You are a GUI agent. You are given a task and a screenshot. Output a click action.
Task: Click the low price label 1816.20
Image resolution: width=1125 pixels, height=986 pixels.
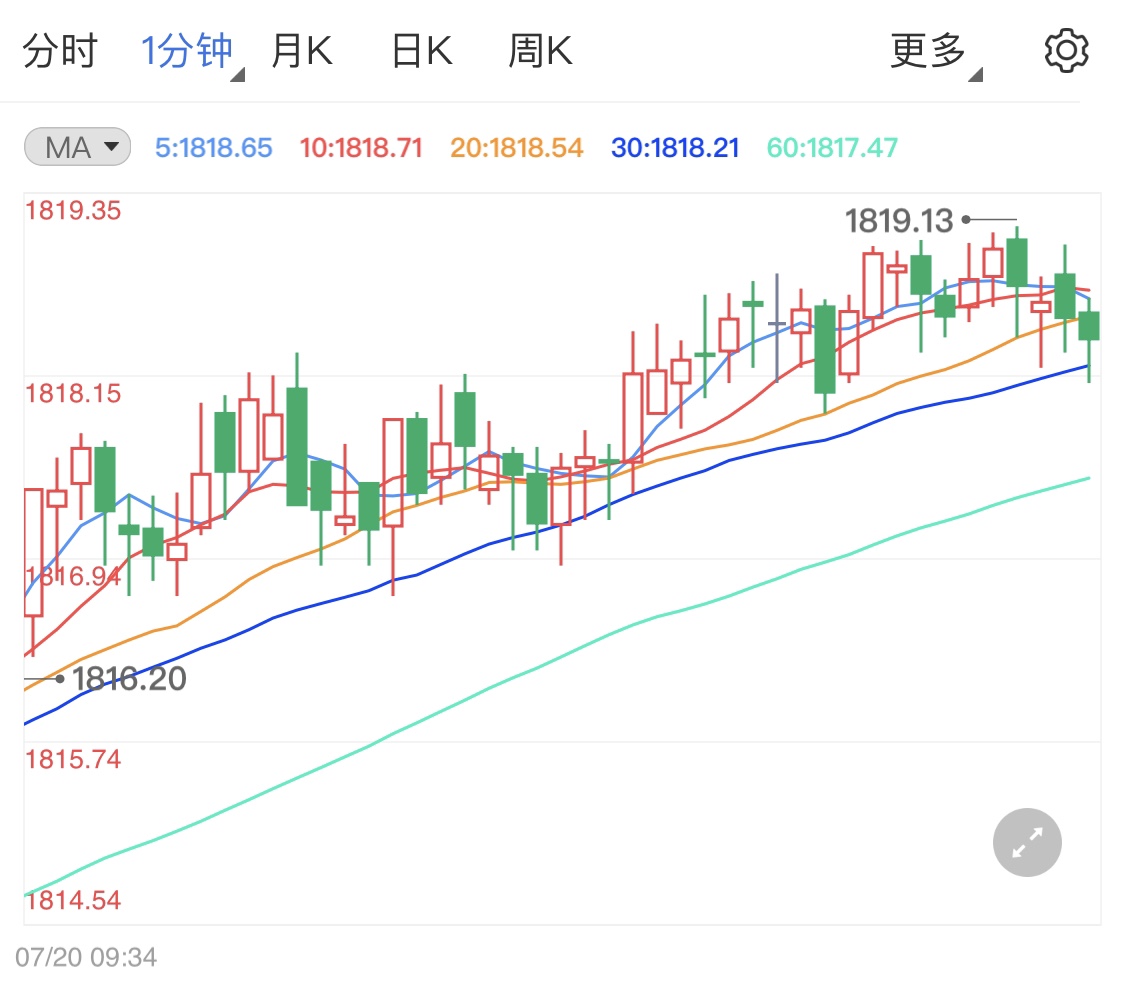point(129,678)
